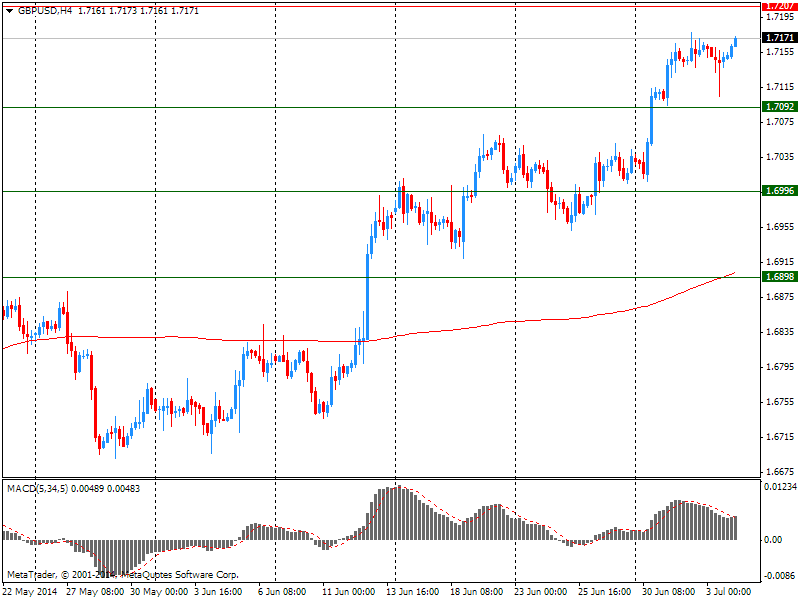Select the green 1.6996 level label
The height and width of the screenshot is (600, 800).
point(780,191)
